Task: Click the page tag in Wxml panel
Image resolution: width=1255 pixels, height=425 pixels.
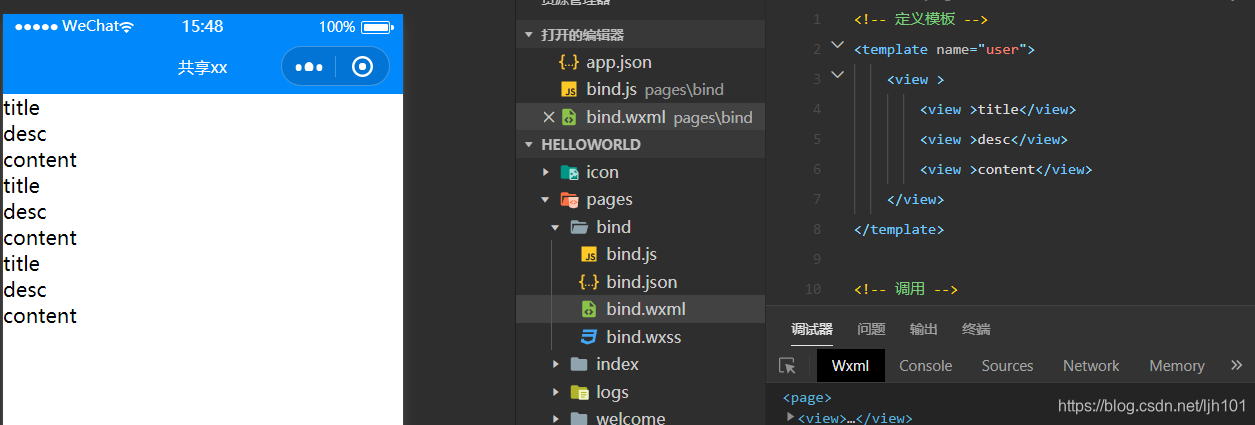Action: (807, 398)
